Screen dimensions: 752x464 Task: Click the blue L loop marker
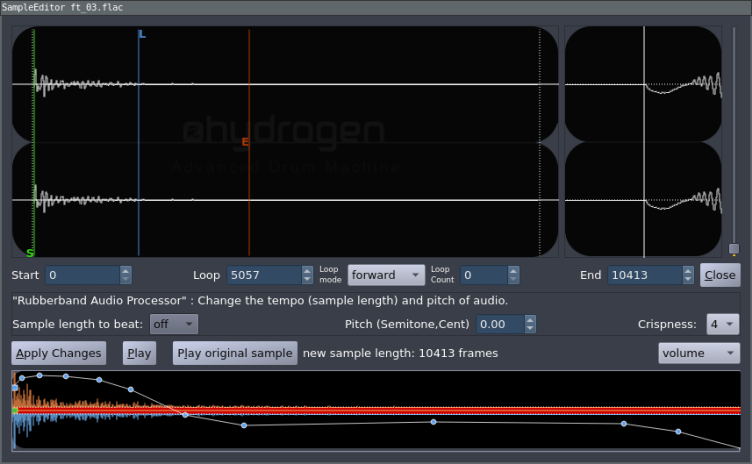(x=142, y=35)
